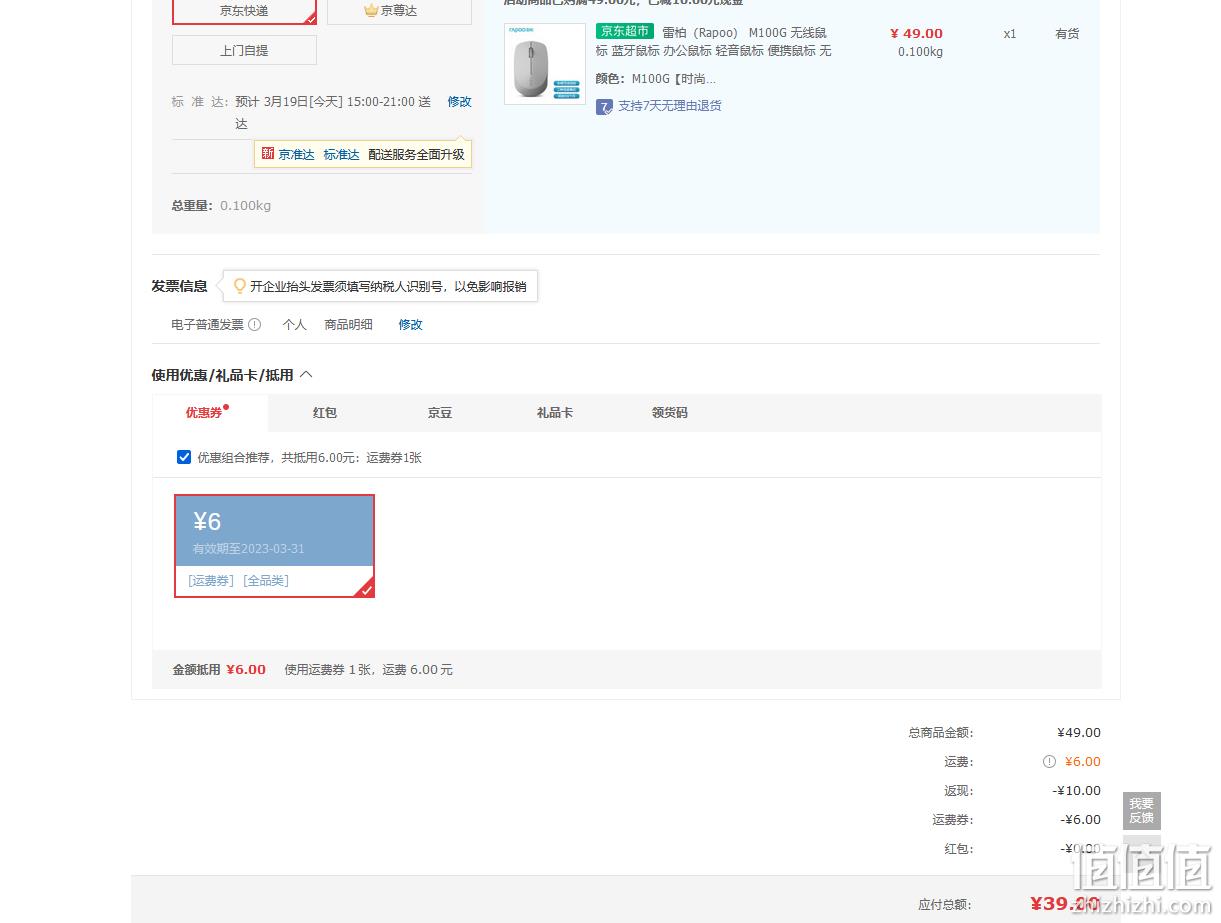Switch to 红包 tab
The width and height of the screenshot is (1221, 923).
[x=324, y=413]
